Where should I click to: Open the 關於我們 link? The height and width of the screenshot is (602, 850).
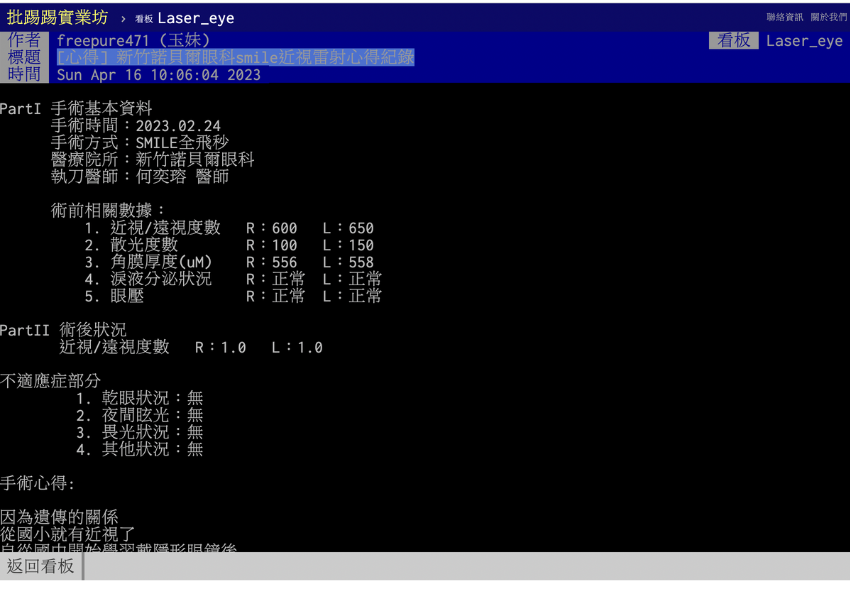(828, 17)
